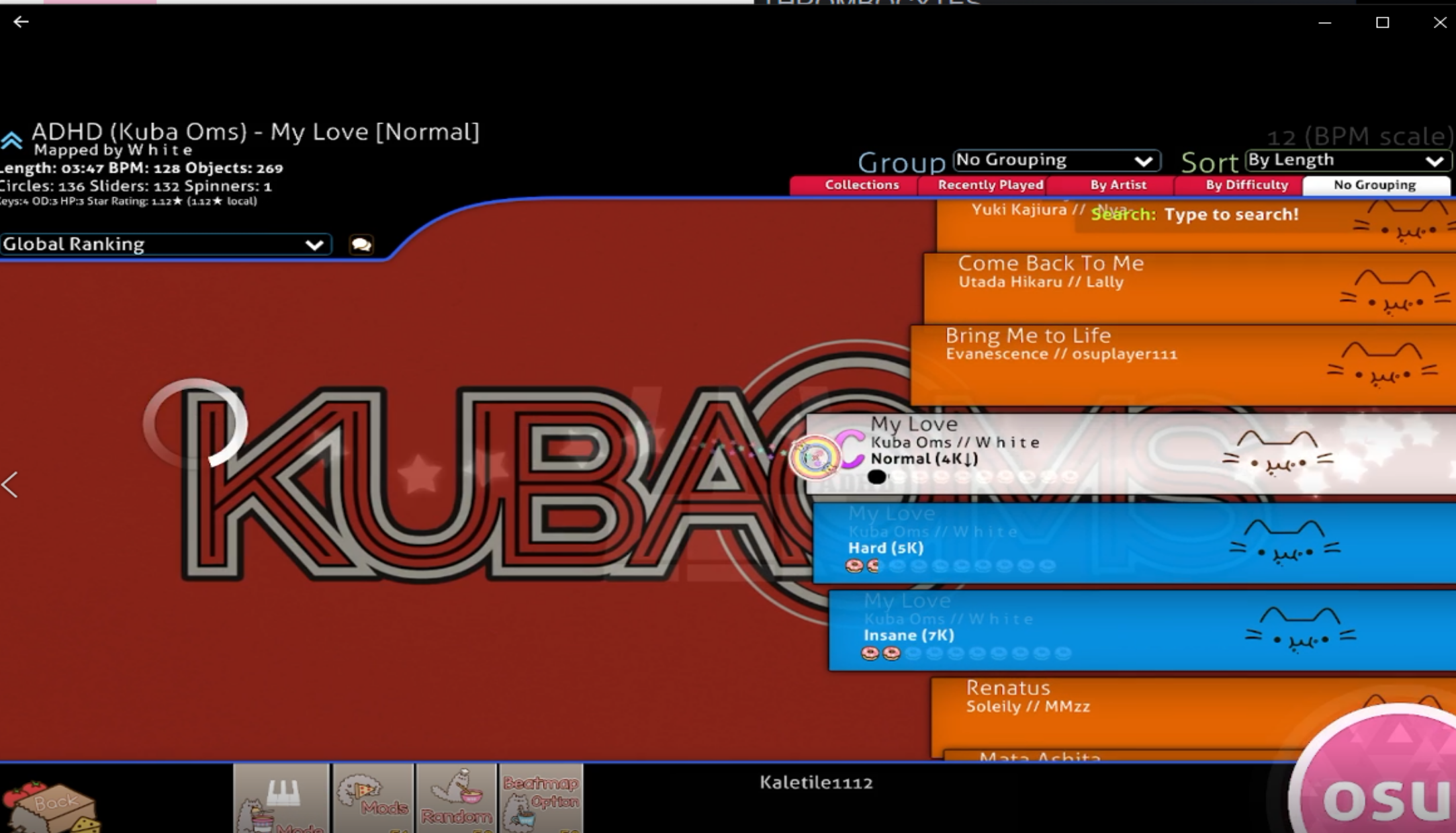Click the left chevron arrow on screen edge

click(10, 484)
